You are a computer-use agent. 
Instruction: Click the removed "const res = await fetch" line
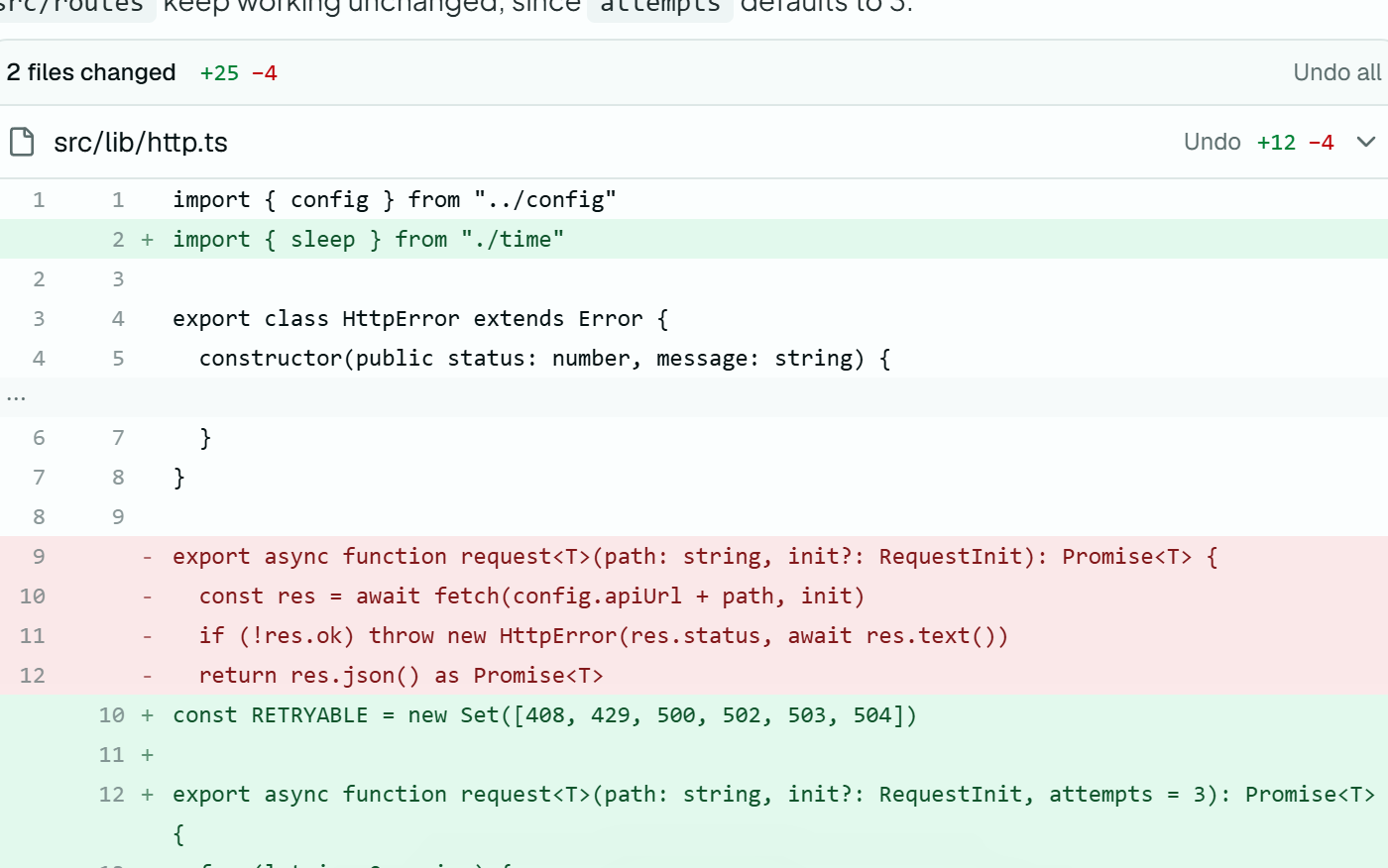694,596
